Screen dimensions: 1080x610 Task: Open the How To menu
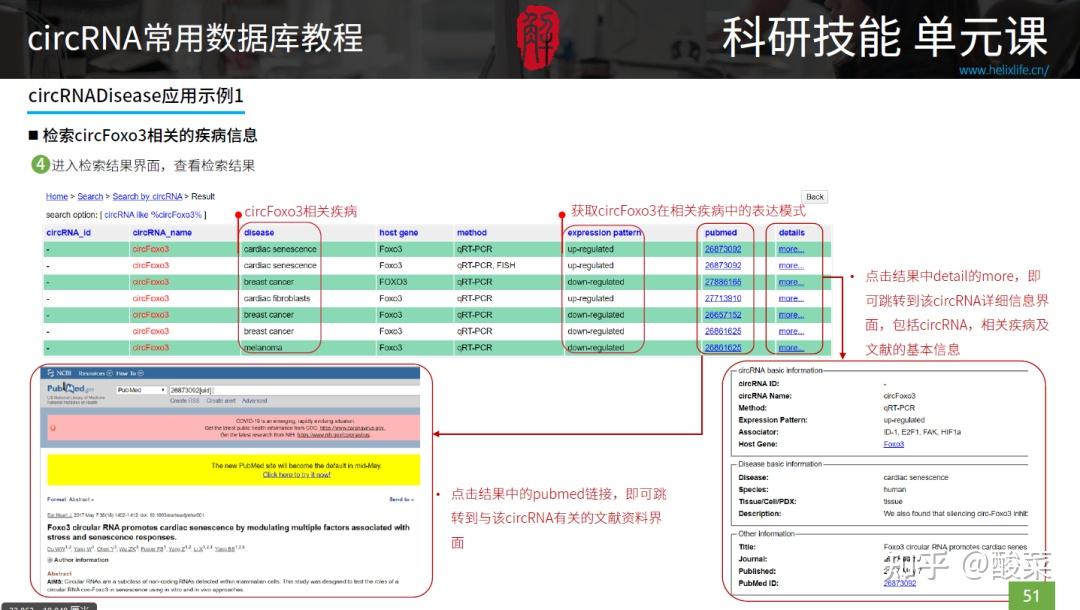(127, 372)
